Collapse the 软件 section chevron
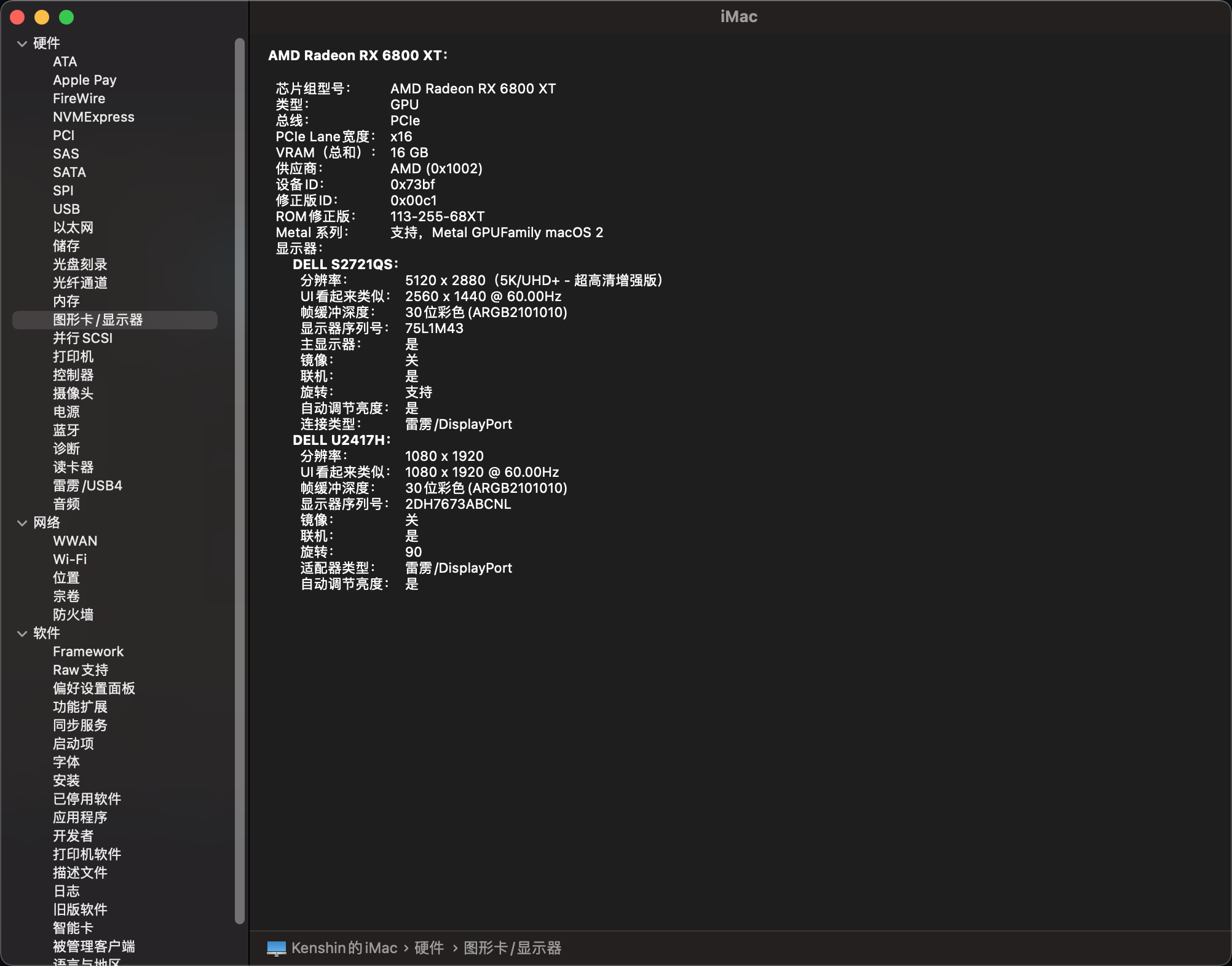Screen dimensions: 1232x966 tap(22, 634)
